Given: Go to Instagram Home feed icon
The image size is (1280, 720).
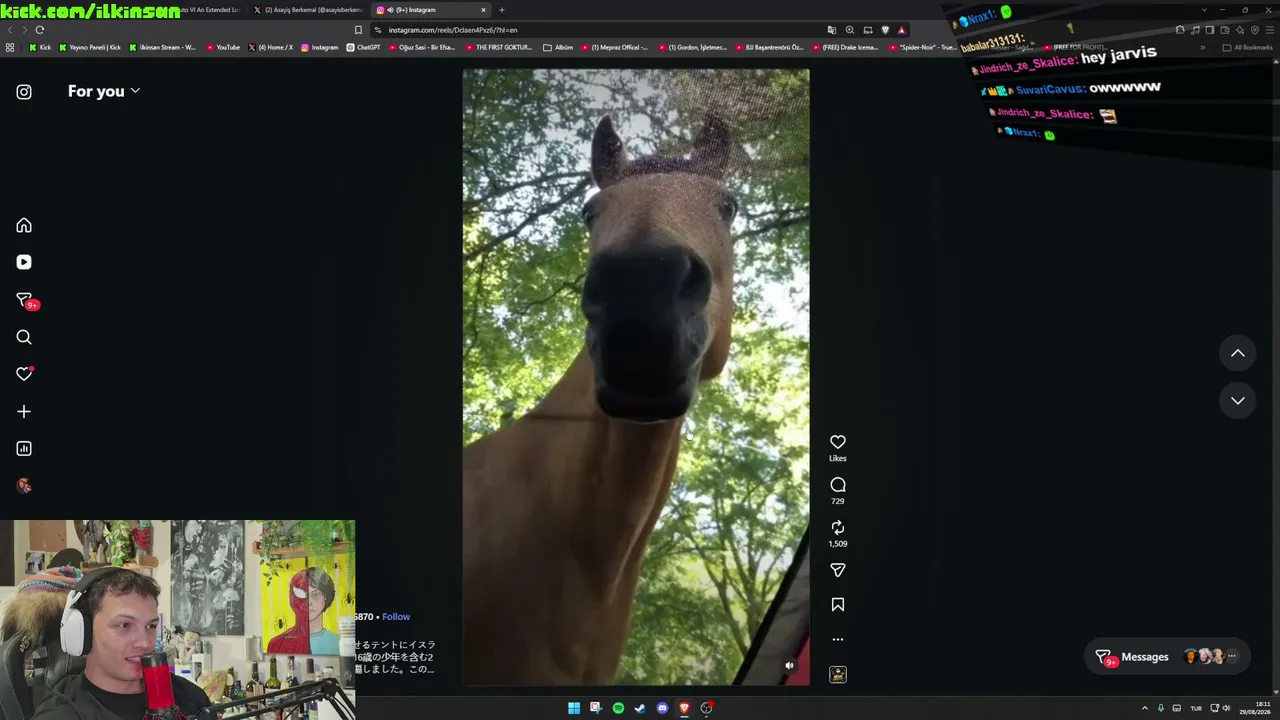Looking at the screenshot, I should (x=24, y=226).
